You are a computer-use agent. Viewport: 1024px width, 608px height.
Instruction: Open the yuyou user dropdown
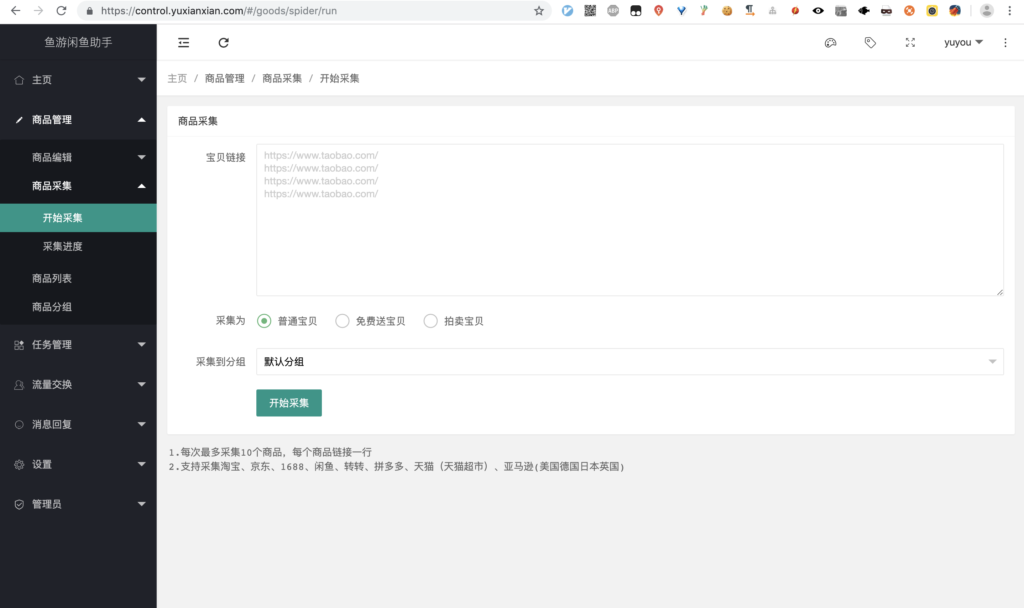tap(963, 43)
